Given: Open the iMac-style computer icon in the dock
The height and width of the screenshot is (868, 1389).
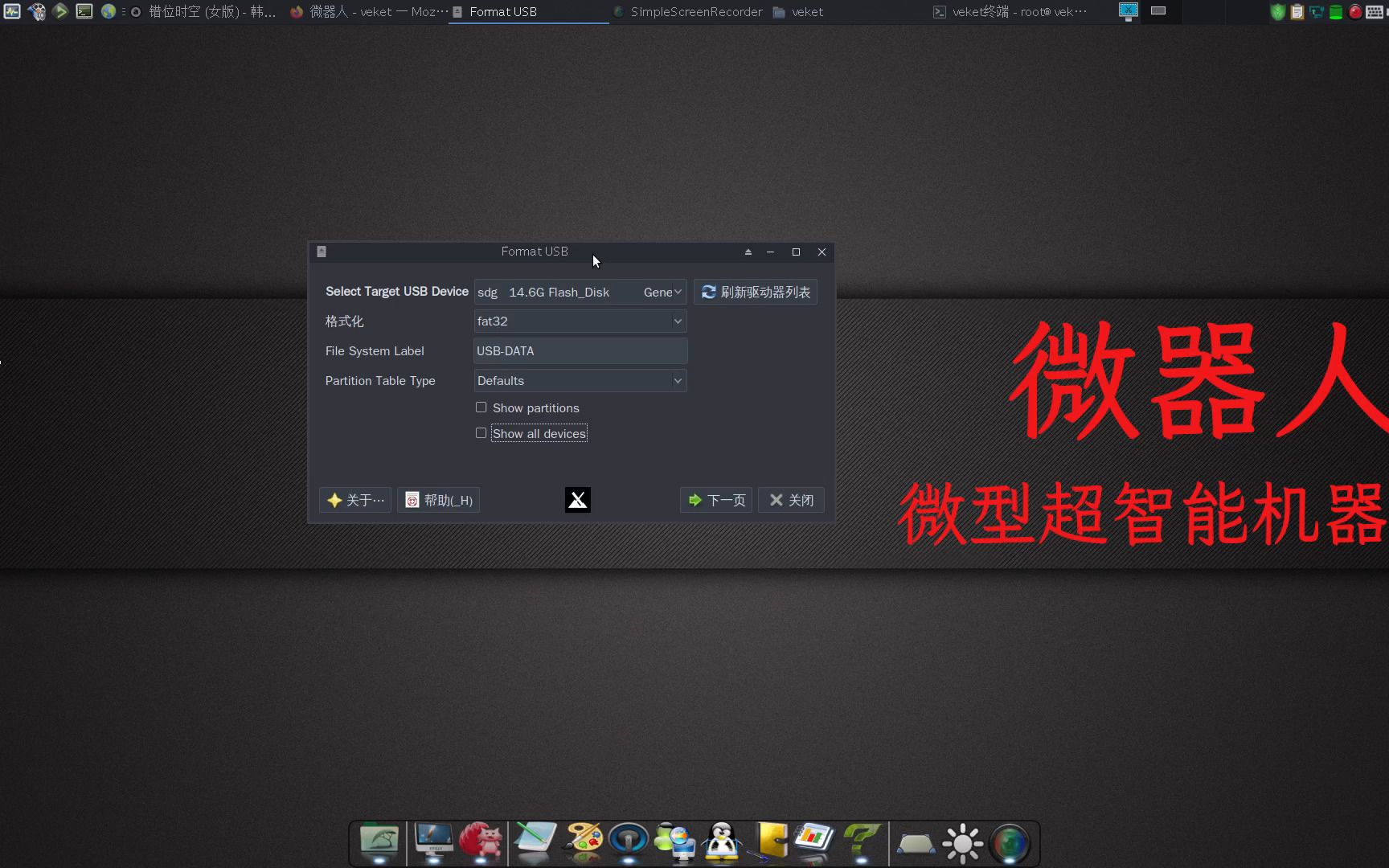Looking at the screenshot, I should pyautogui.click(x=434, y=841).
